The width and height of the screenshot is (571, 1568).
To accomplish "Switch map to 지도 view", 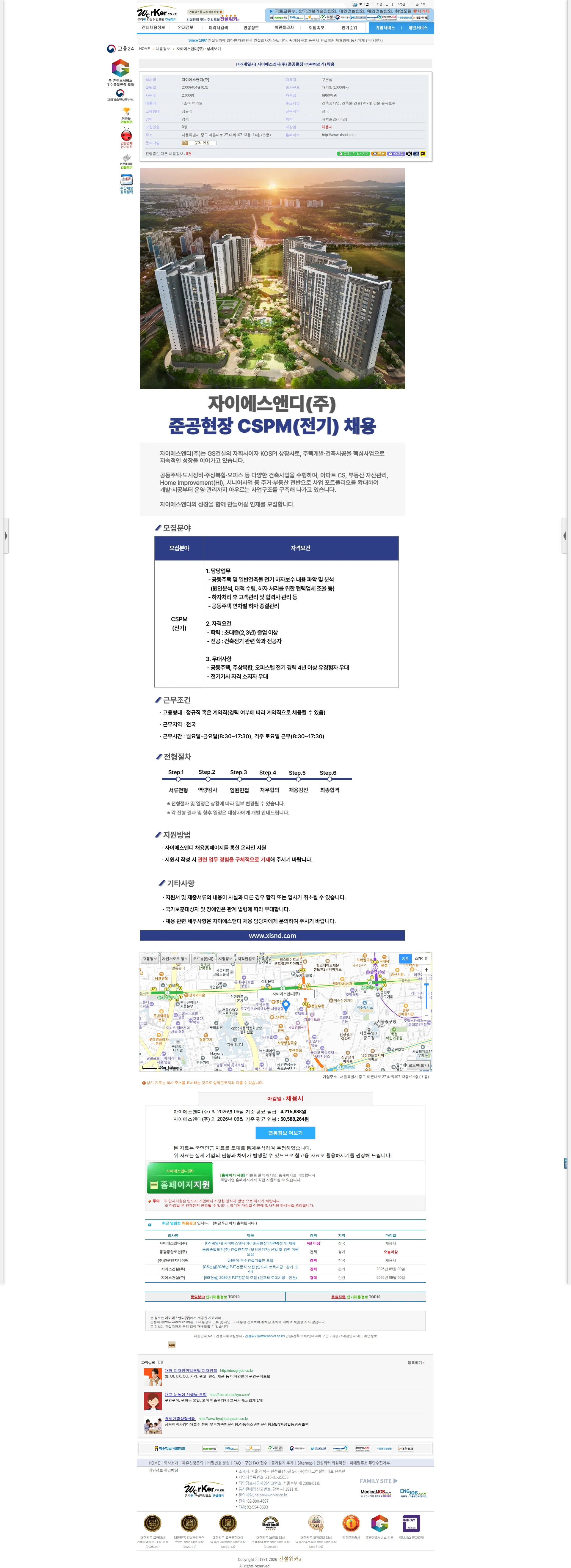I will [x=405, y=959].
